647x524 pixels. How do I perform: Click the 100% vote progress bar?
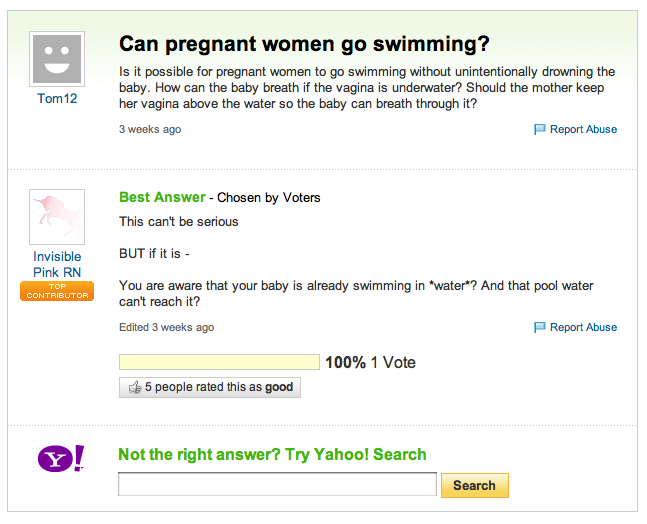pyautogui.click(x=219, y=362)
